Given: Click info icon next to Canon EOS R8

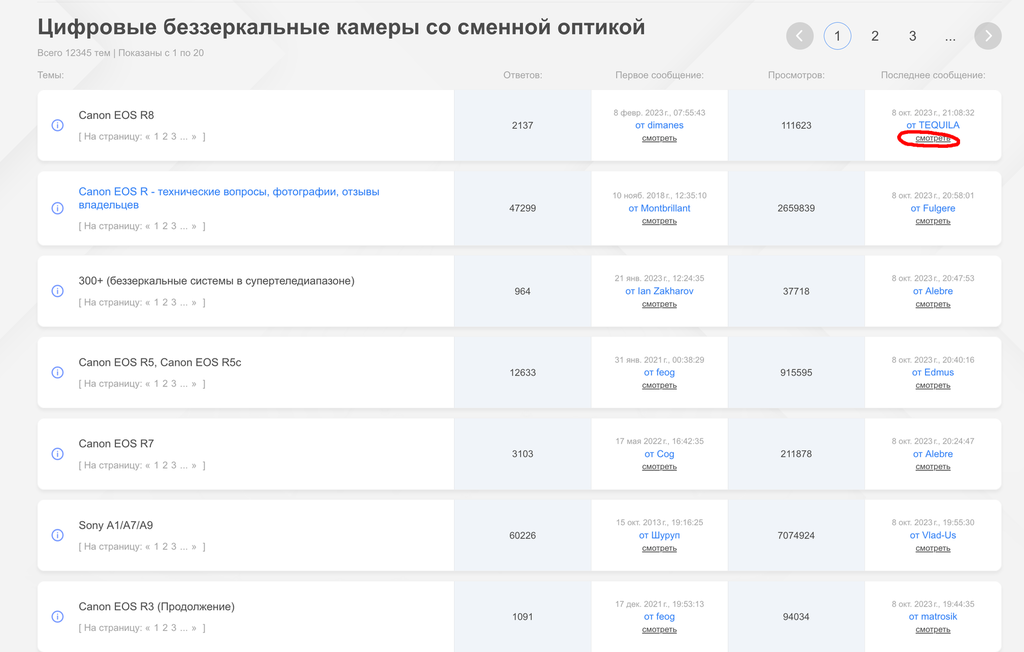Looking at the screenshot, I should coord(57,126).
